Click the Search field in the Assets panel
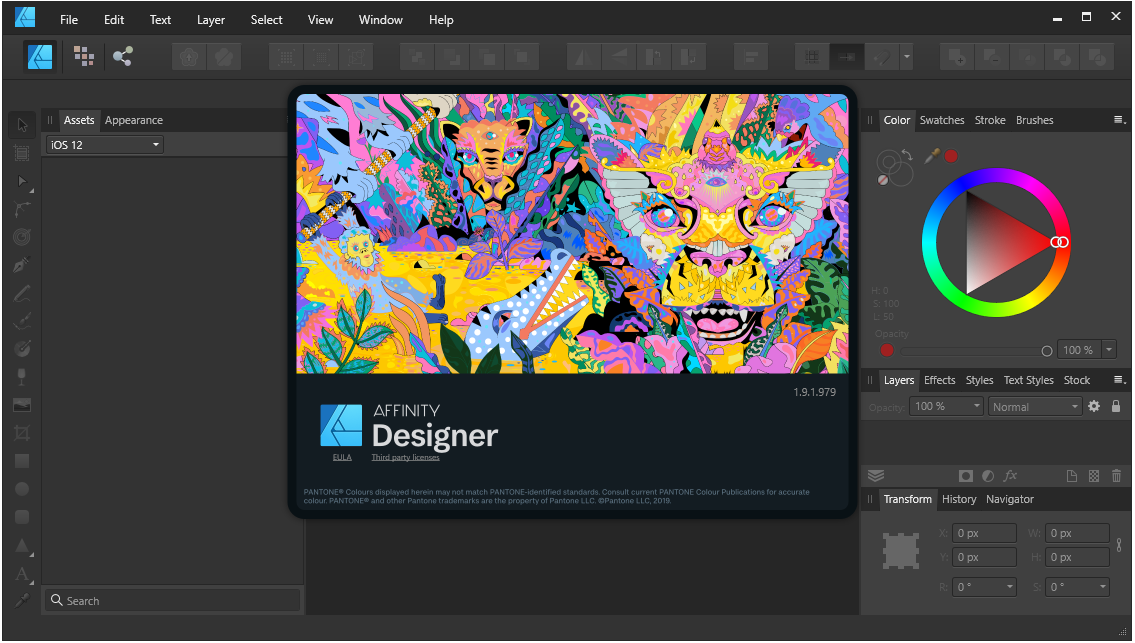1135x643 pixels. click(x=172, y=600)
